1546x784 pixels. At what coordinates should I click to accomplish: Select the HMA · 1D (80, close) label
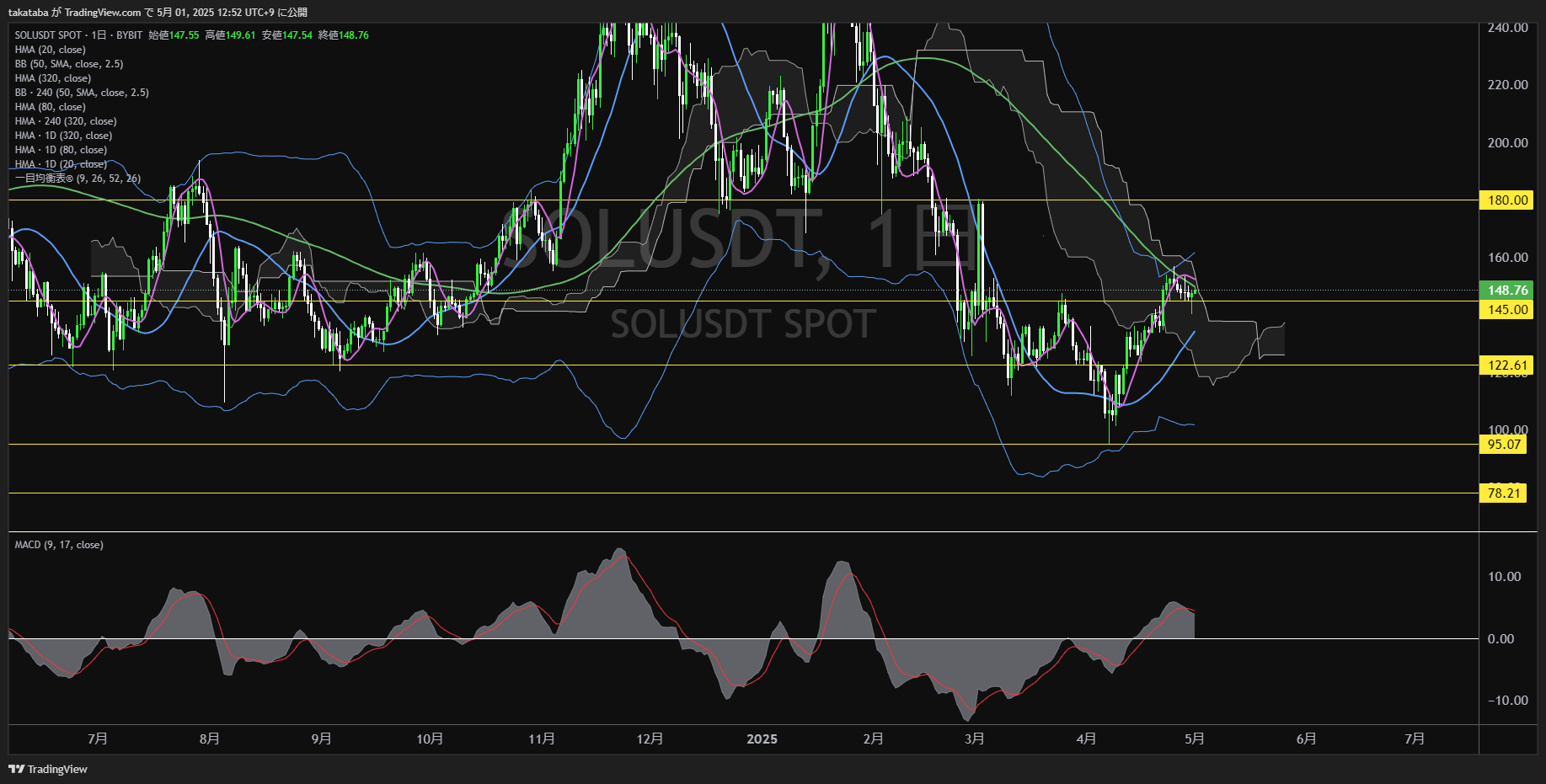coord(61,150)
